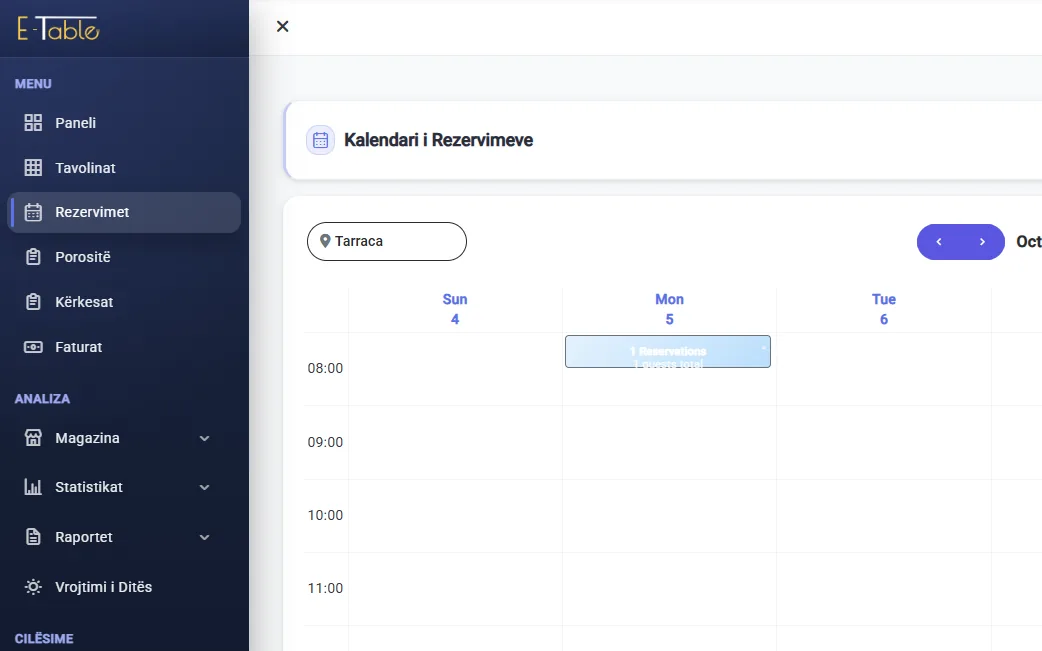Open Paneli dashboard icon
This screenshot has width=1042, height=651.
click(x=33, y=123)
